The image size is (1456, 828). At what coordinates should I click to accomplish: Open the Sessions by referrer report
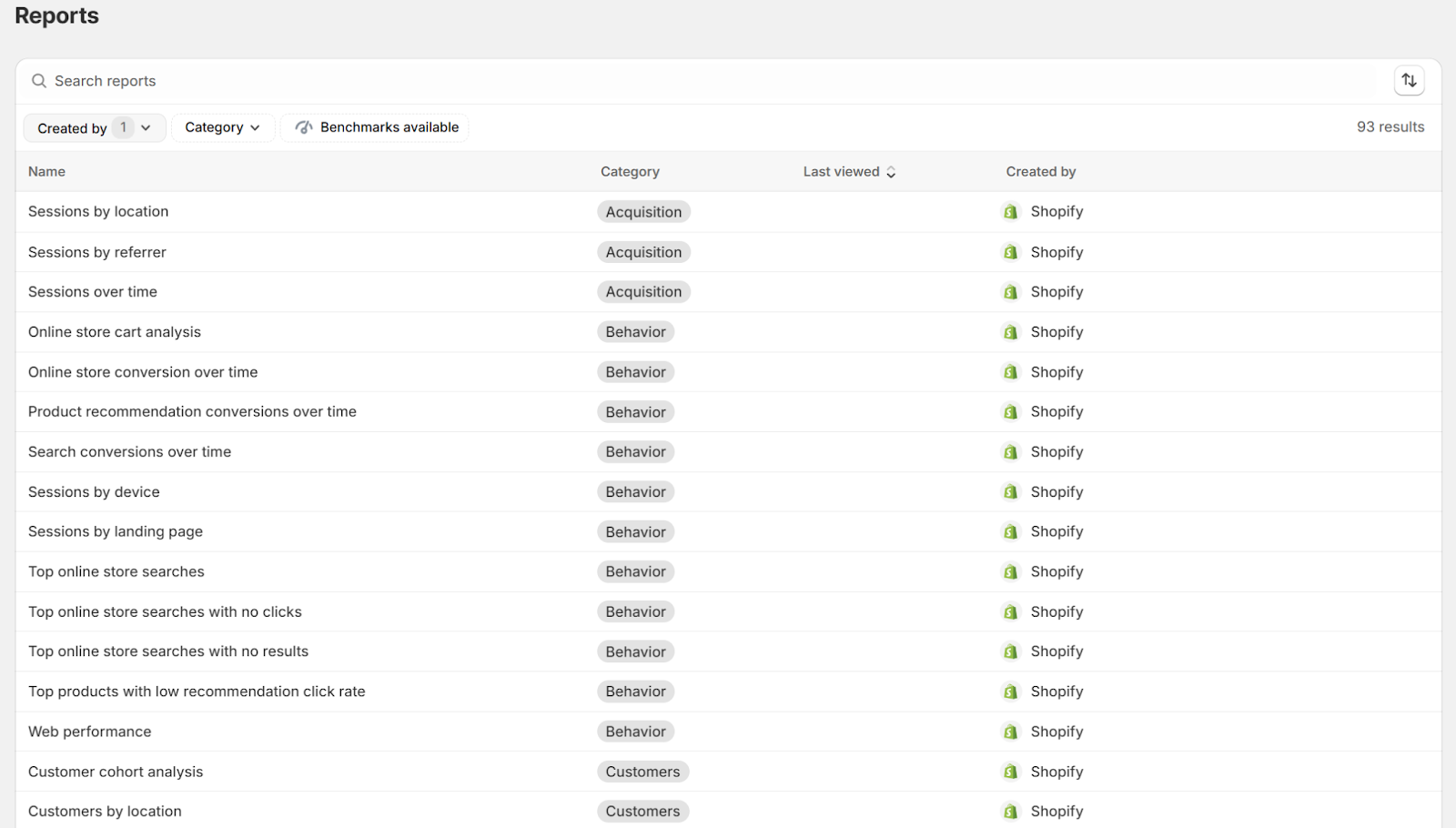point(96,252)
